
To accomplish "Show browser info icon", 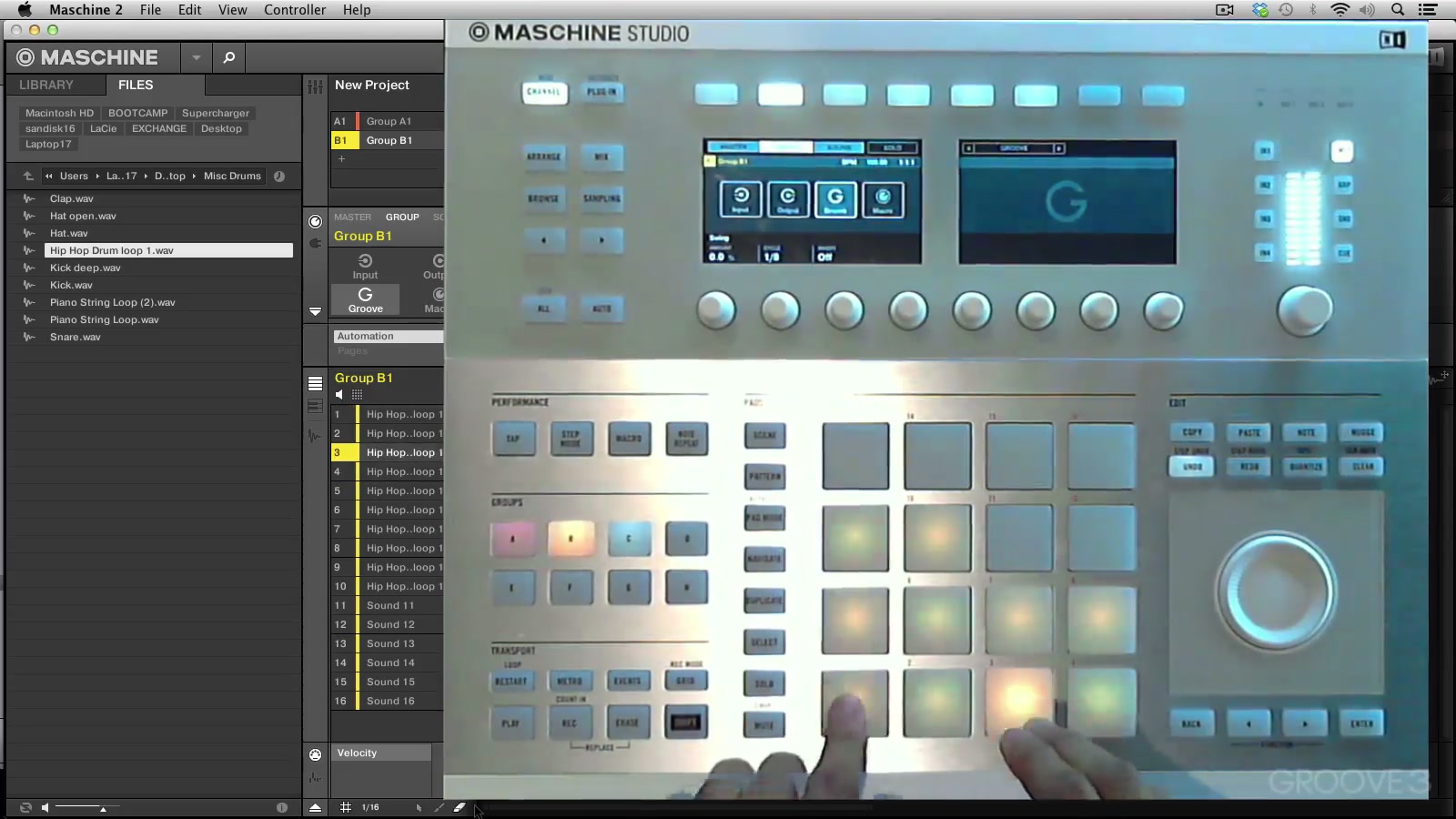I will [281, 807].
